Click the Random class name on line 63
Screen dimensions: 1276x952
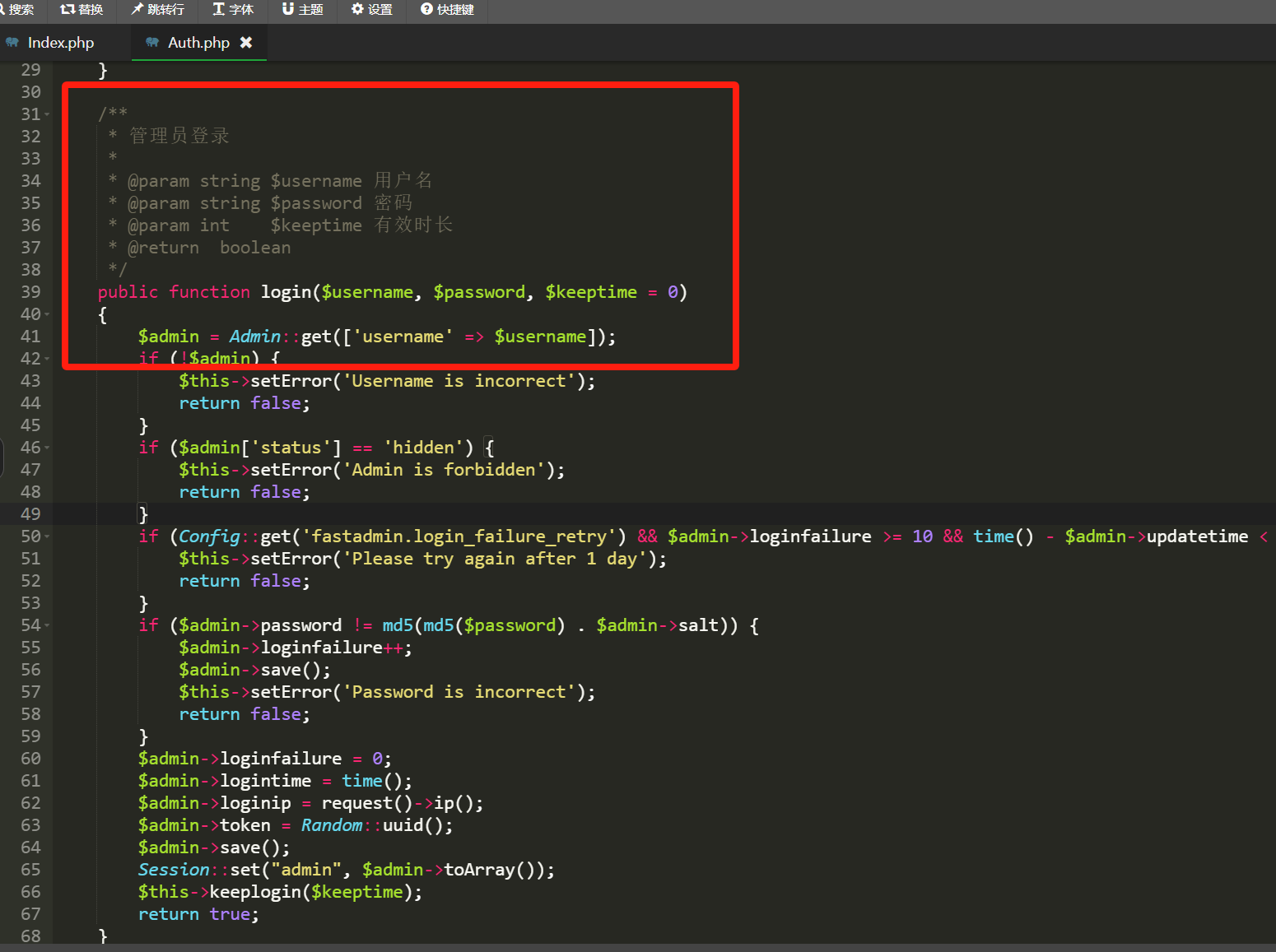coord(332,825)
